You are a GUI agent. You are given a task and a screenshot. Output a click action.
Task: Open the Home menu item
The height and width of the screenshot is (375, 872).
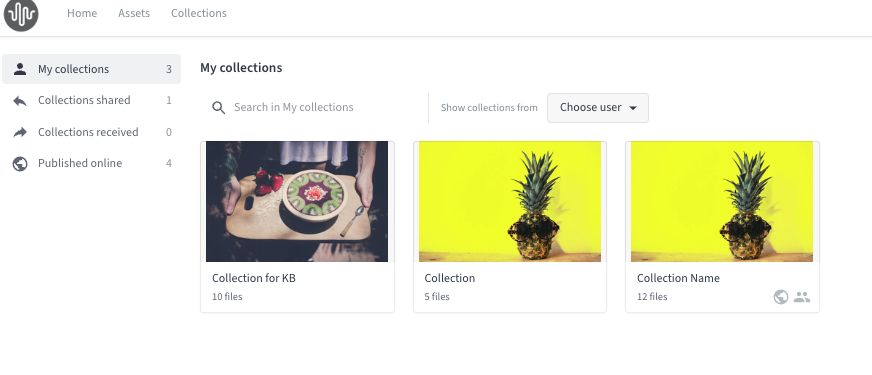coord(82,13)
